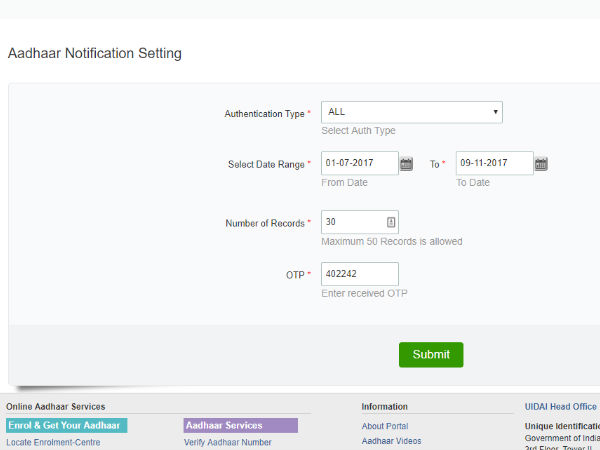Click the Select Date Range label

pos(266,165)
